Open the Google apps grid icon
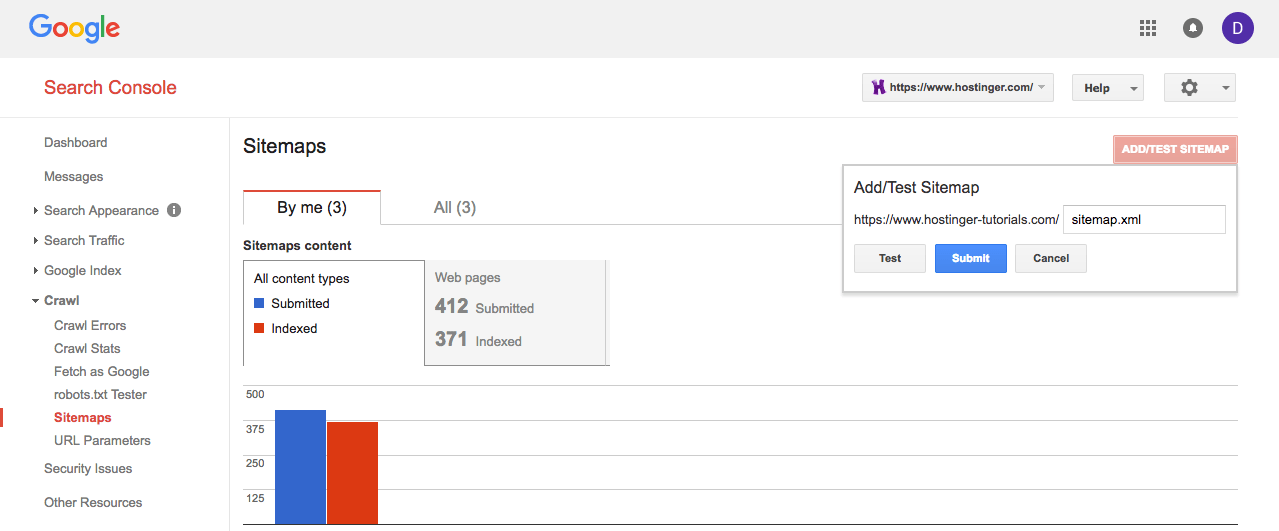The width and height of the screenshot is (1279, 531). pyautogui.click(x=1148, y=28)
